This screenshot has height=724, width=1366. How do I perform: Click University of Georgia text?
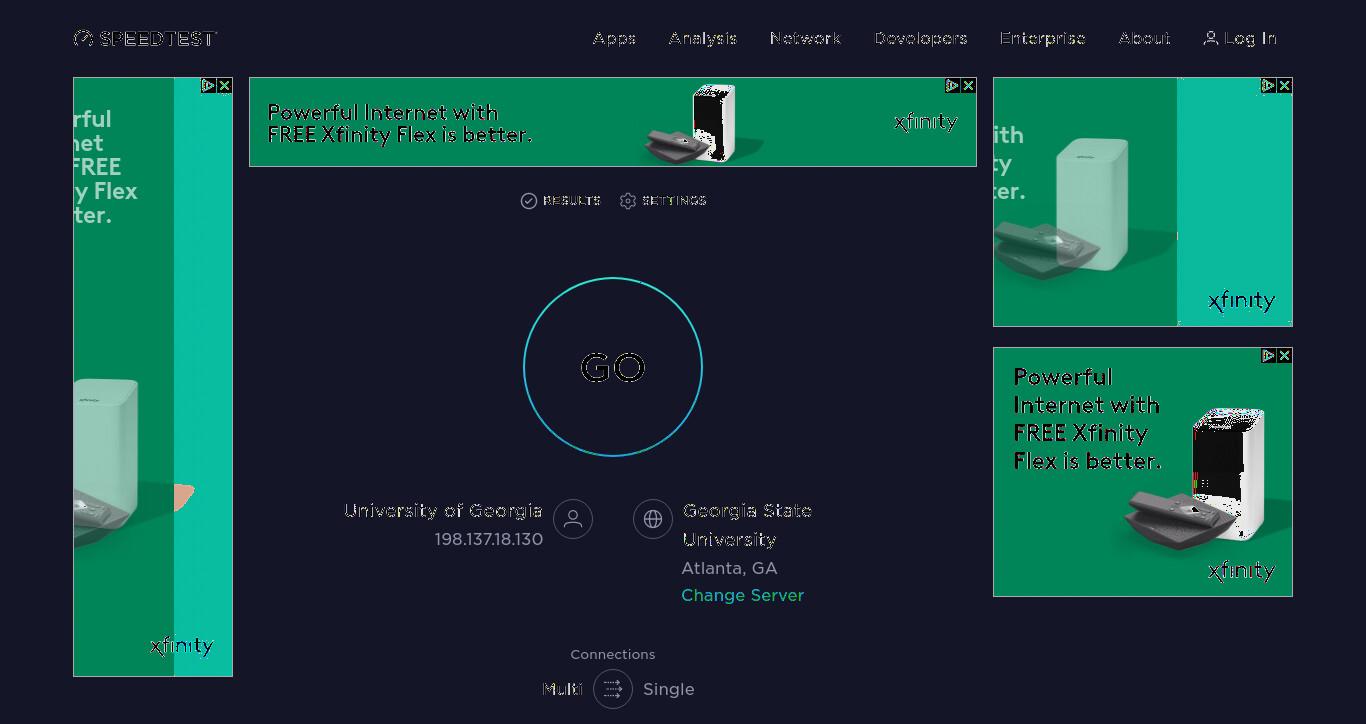pyautogui.click(x=443, y=511)
